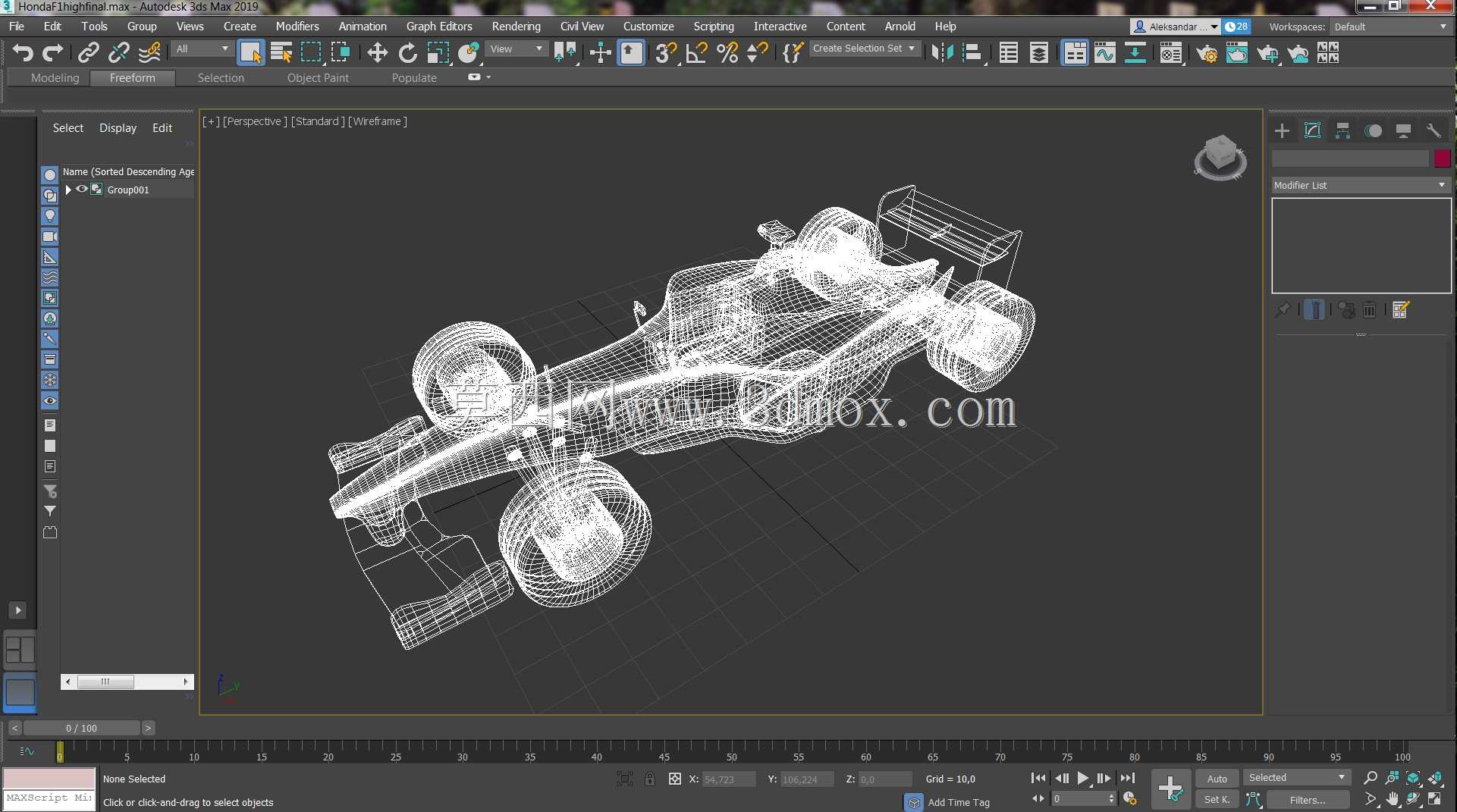1457x812 pixels.
Task: Click the X coordinate input field
Action: [729, 779]
